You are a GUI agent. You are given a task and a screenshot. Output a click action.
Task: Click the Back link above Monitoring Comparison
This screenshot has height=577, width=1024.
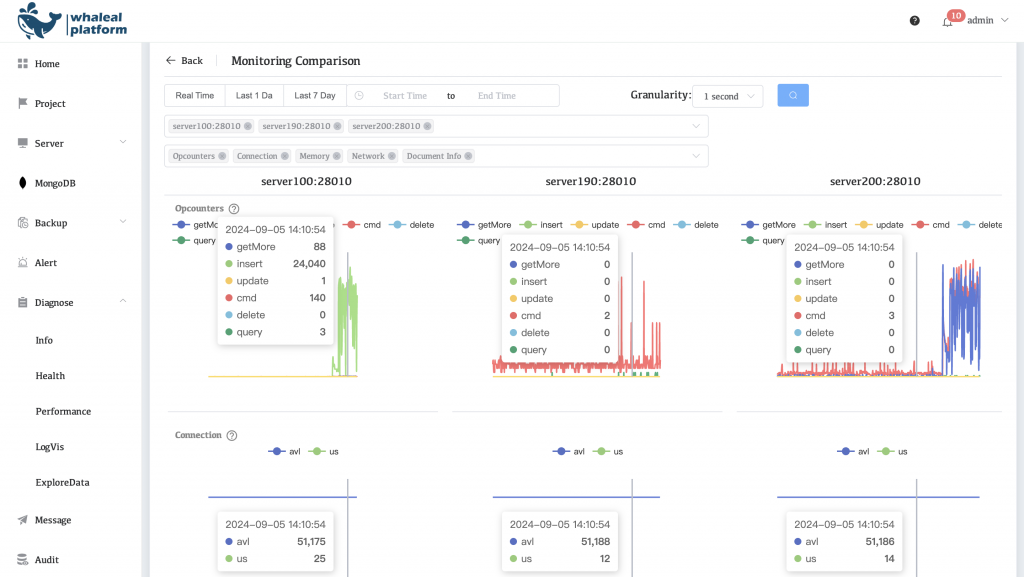185,60
